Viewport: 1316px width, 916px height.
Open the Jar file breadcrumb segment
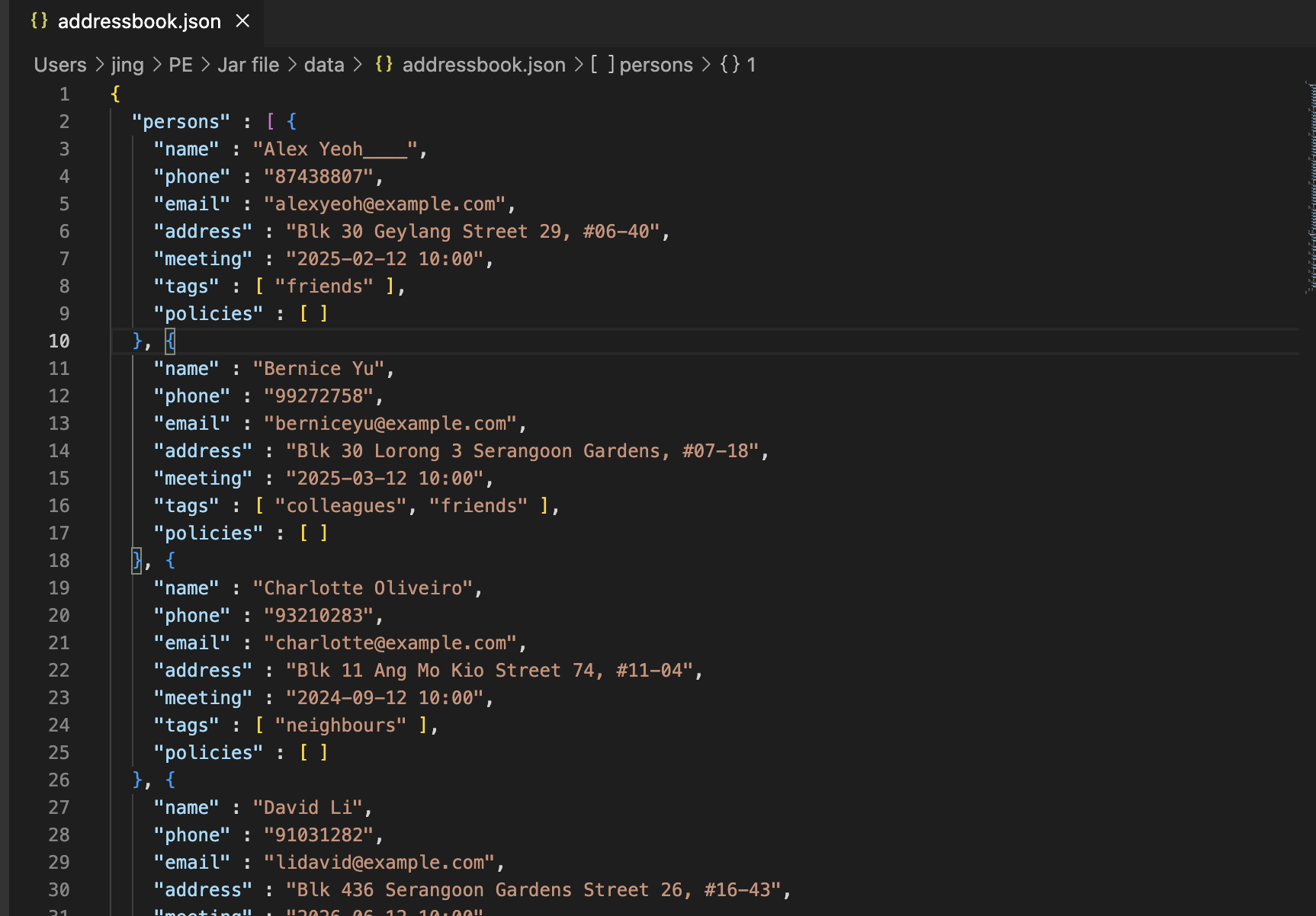point(249,65)
